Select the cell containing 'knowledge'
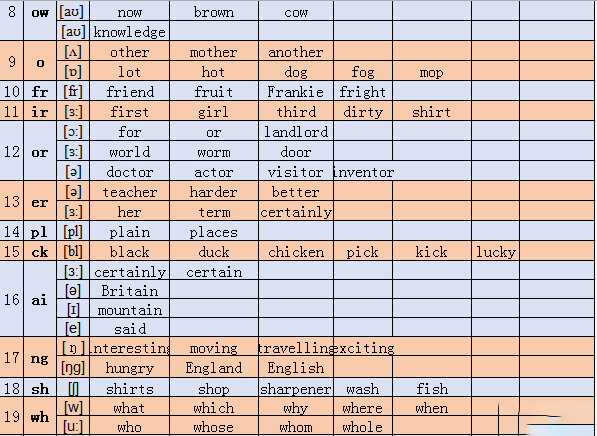Image resolution: width=597 pixels, height=436 pixels. [129, 31]
